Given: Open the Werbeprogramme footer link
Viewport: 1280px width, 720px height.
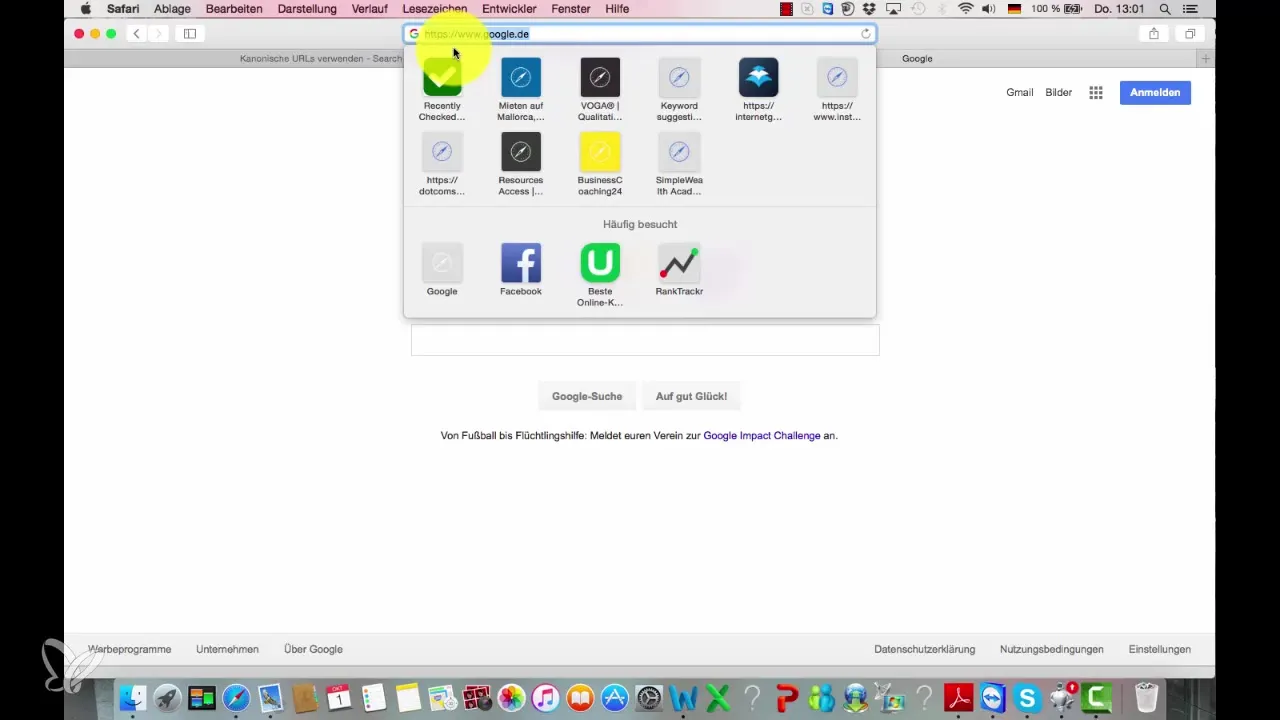Looking at the screenshot, I should 130,649.
